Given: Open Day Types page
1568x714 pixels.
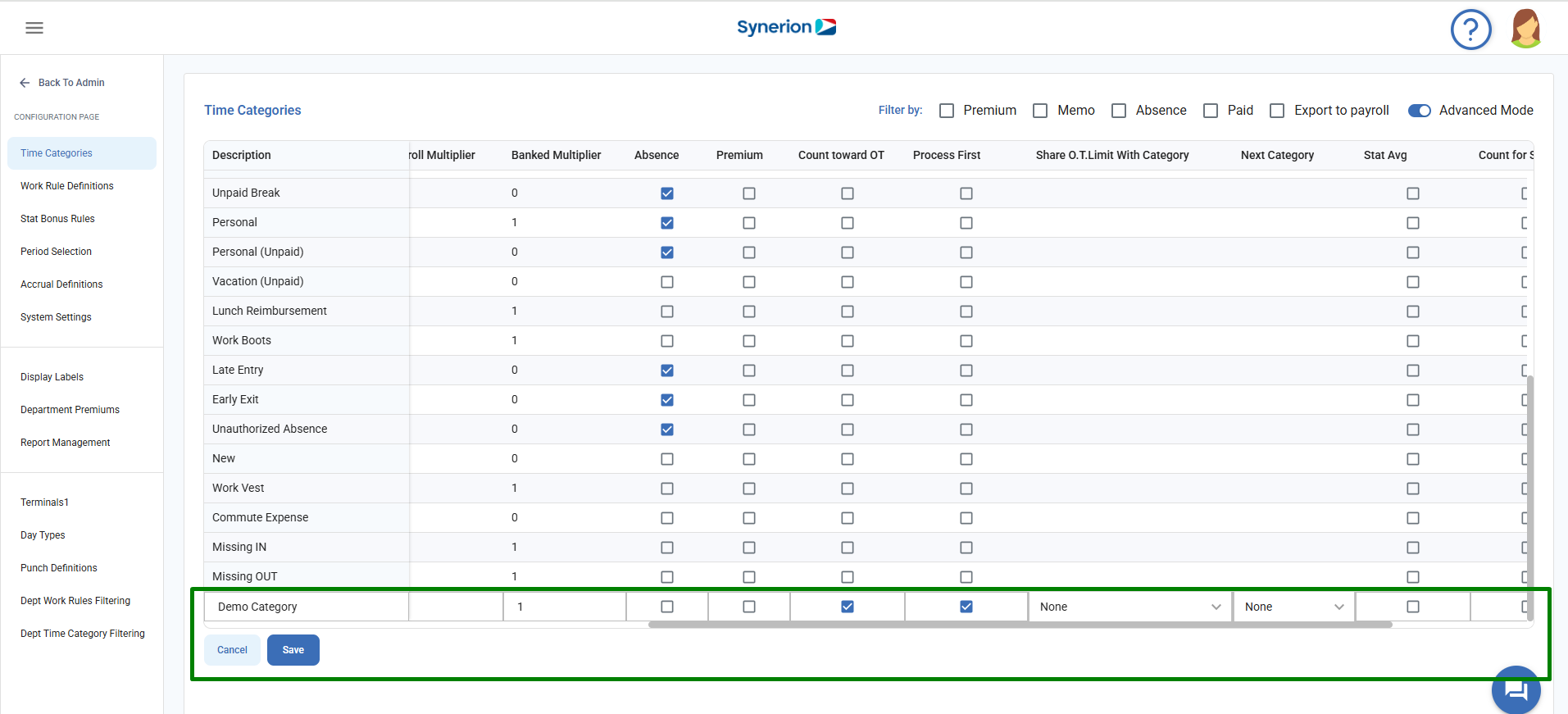Looking at the screenshot, I should (43, 535).
